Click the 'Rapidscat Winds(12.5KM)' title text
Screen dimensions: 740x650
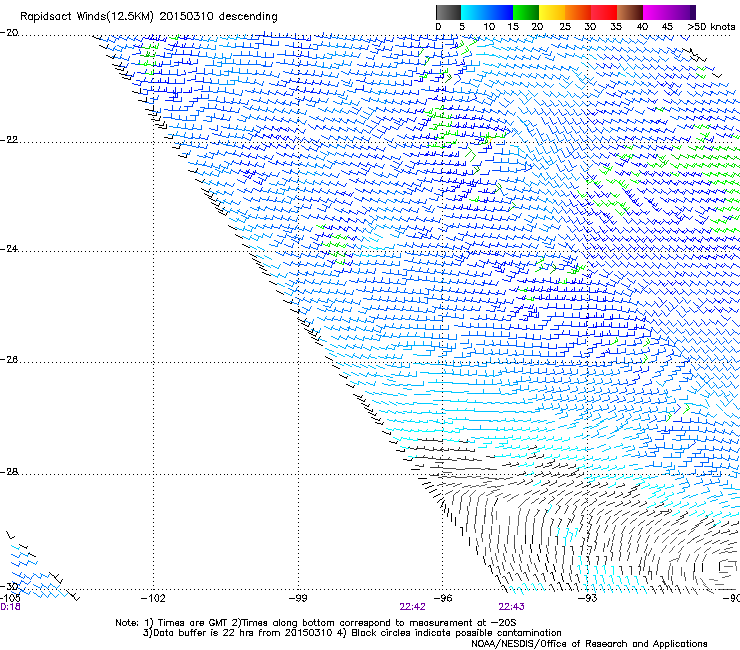87,17
